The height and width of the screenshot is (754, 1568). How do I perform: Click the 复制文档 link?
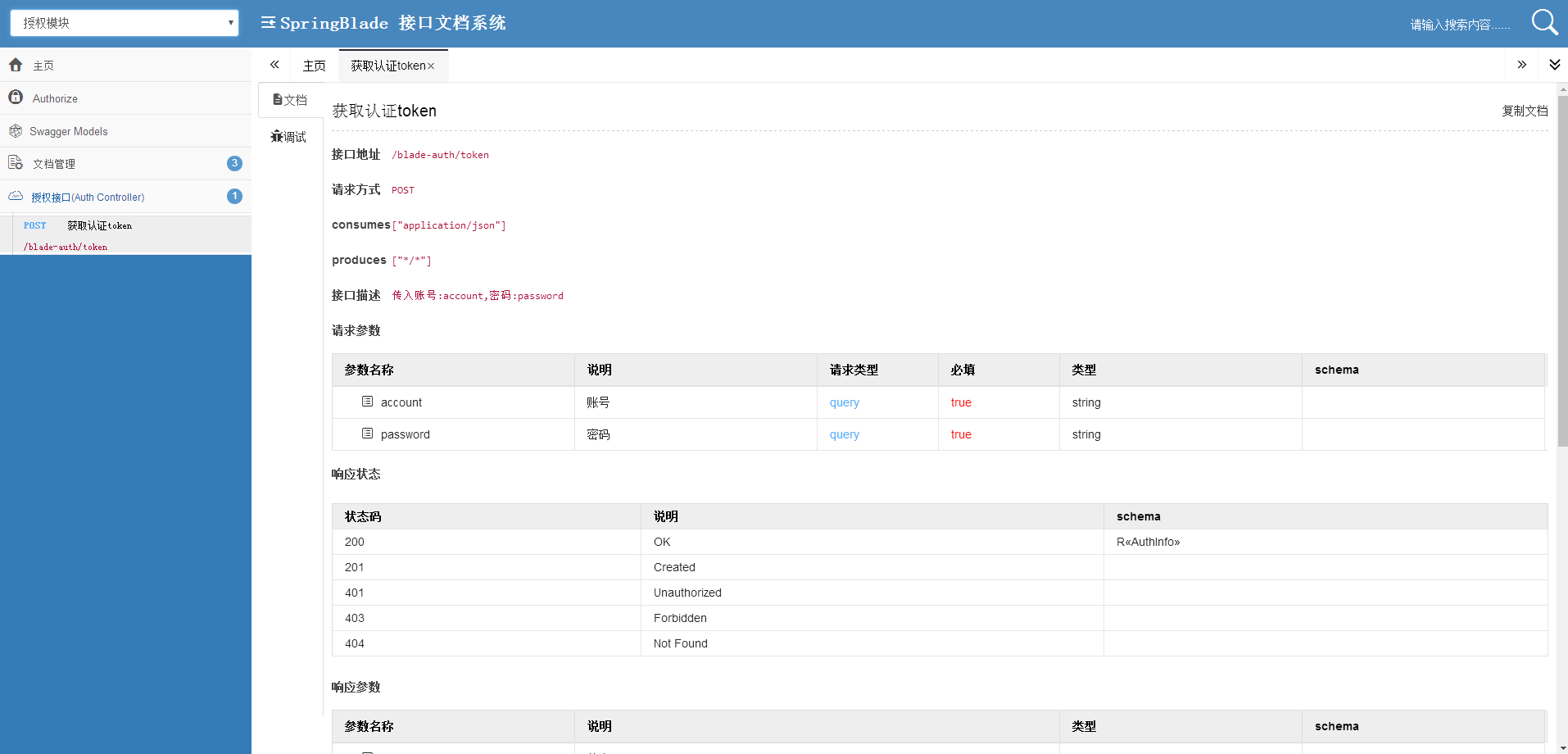pyautogui.click(x=1525, y=111)
